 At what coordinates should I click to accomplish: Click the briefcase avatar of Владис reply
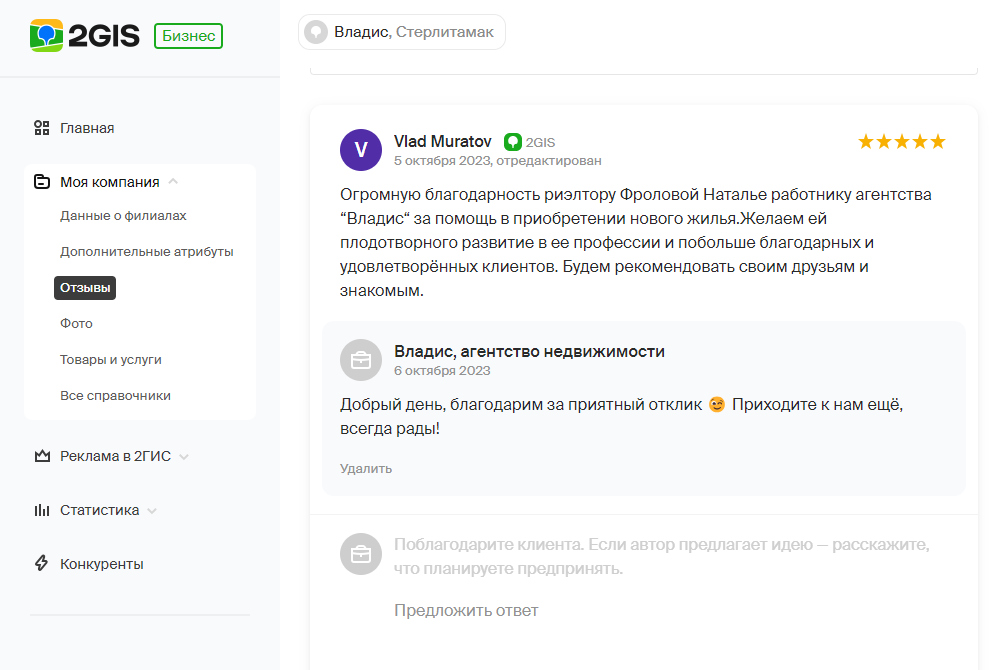[x=361, y=360]
